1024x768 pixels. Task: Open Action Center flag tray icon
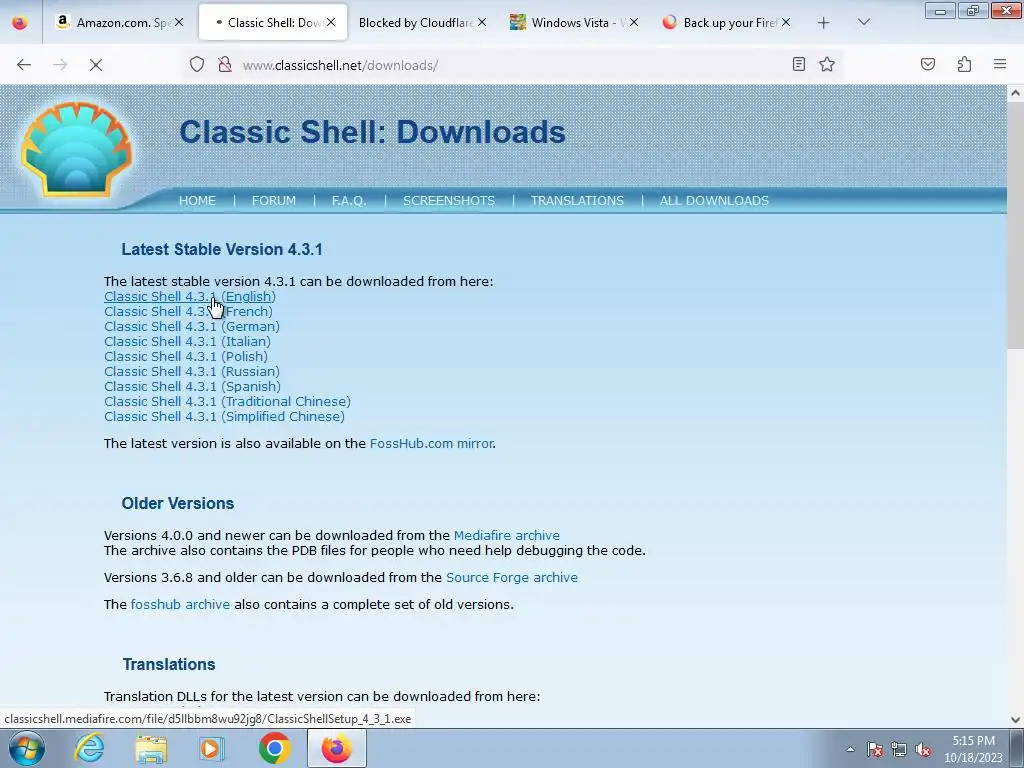[875, 749]
